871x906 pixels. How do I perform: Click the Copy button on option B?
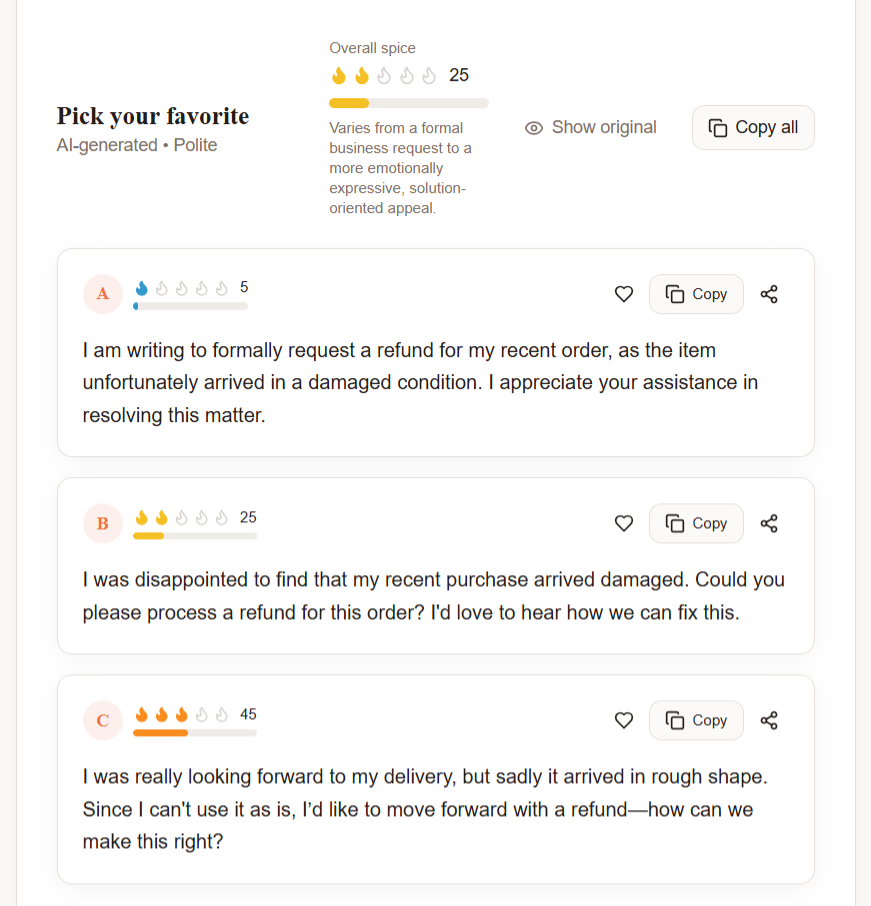[x=696, y=522]
